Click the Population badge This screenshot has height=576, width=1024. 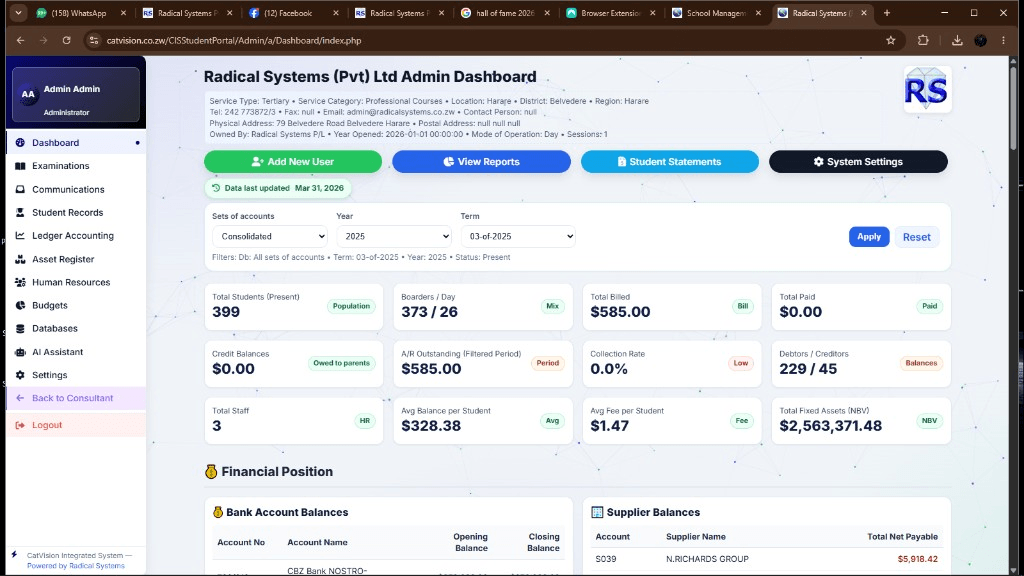point(351,306)
